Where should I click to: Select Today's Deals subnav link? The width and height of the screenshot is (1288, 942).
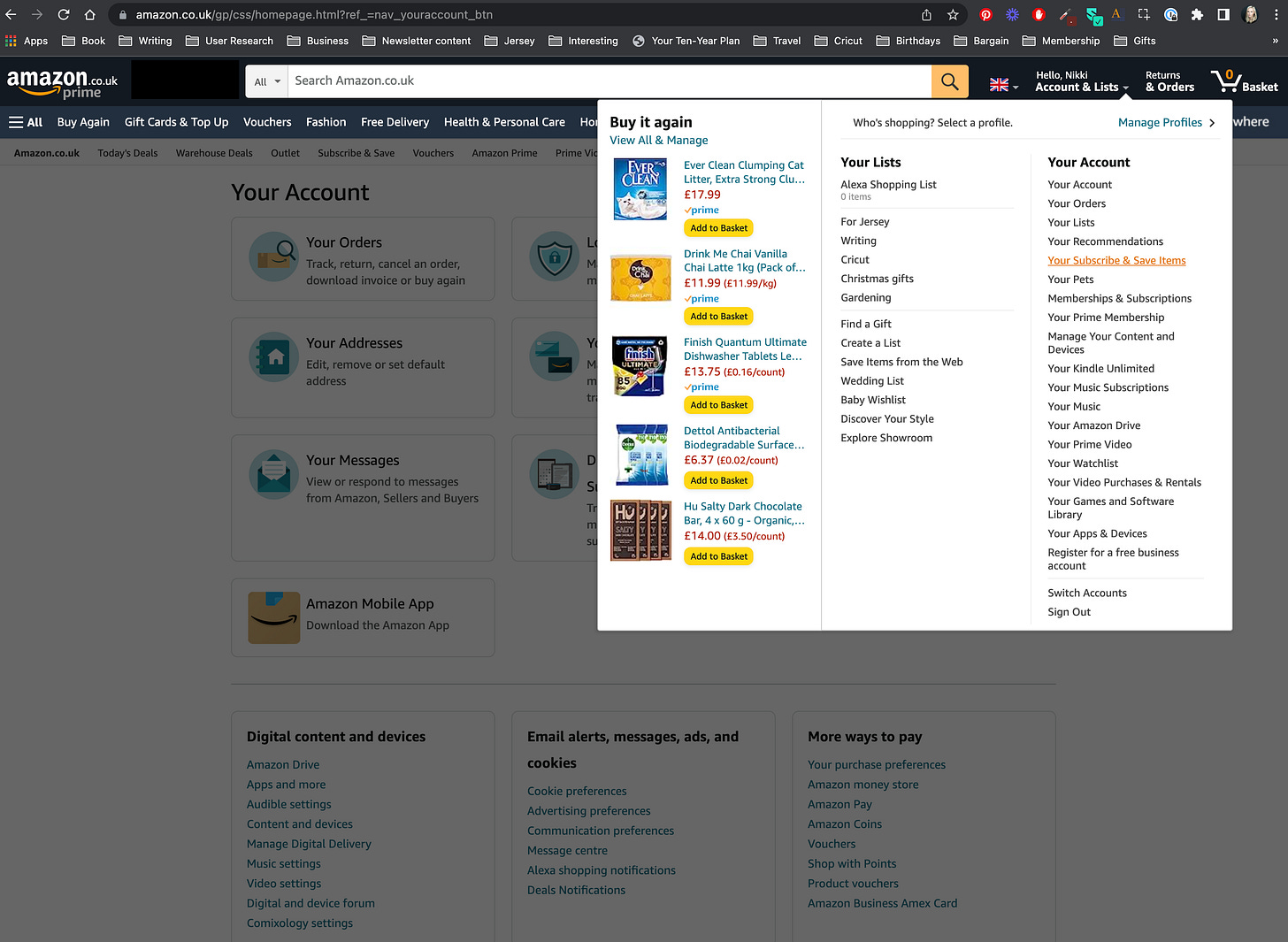point(127,153)
